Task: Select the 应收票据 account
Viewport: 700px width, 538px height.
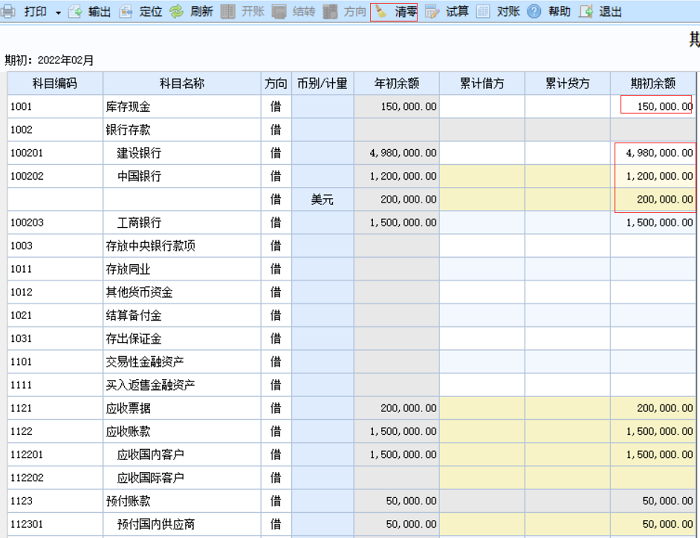Action: coord(182,409)
